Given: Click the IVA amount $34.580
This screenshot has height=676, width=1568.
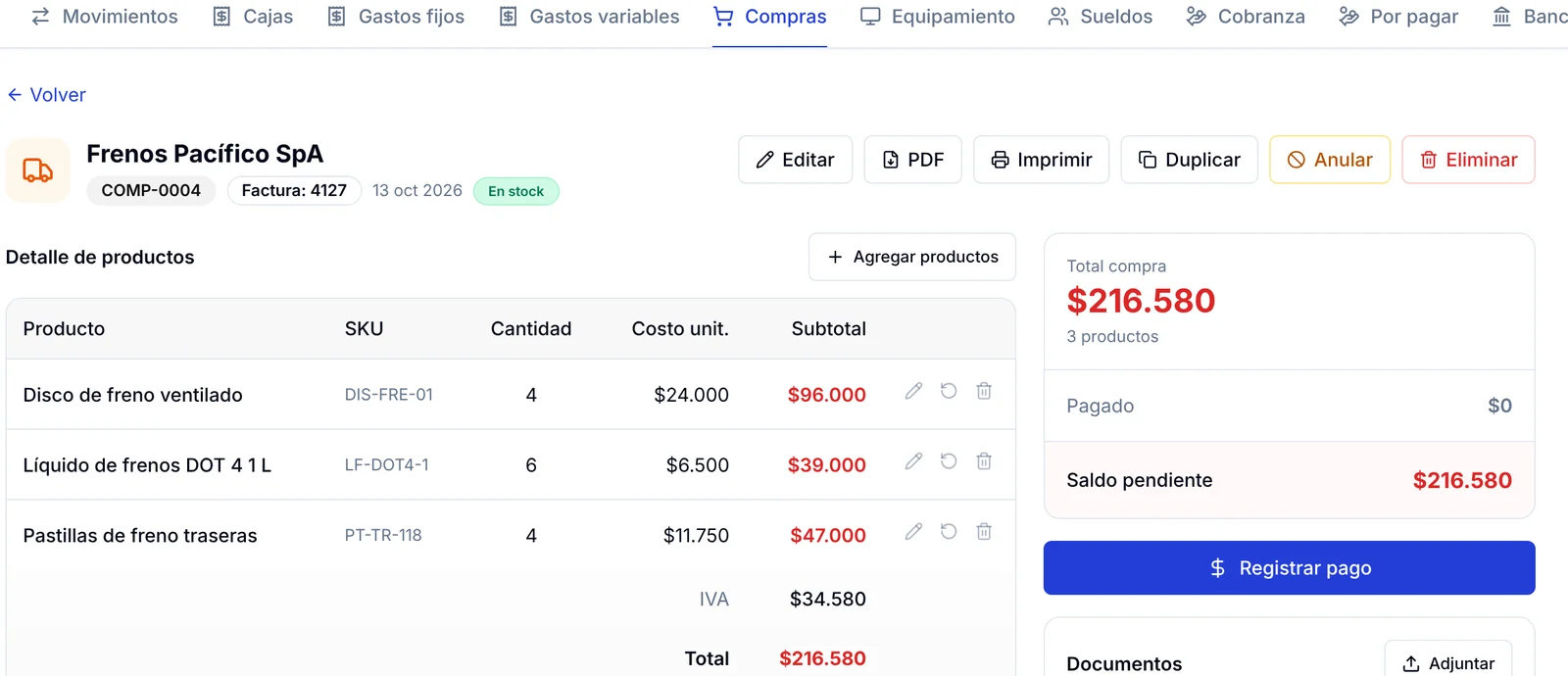Looking at the screenshot, I should pos(828,599).
